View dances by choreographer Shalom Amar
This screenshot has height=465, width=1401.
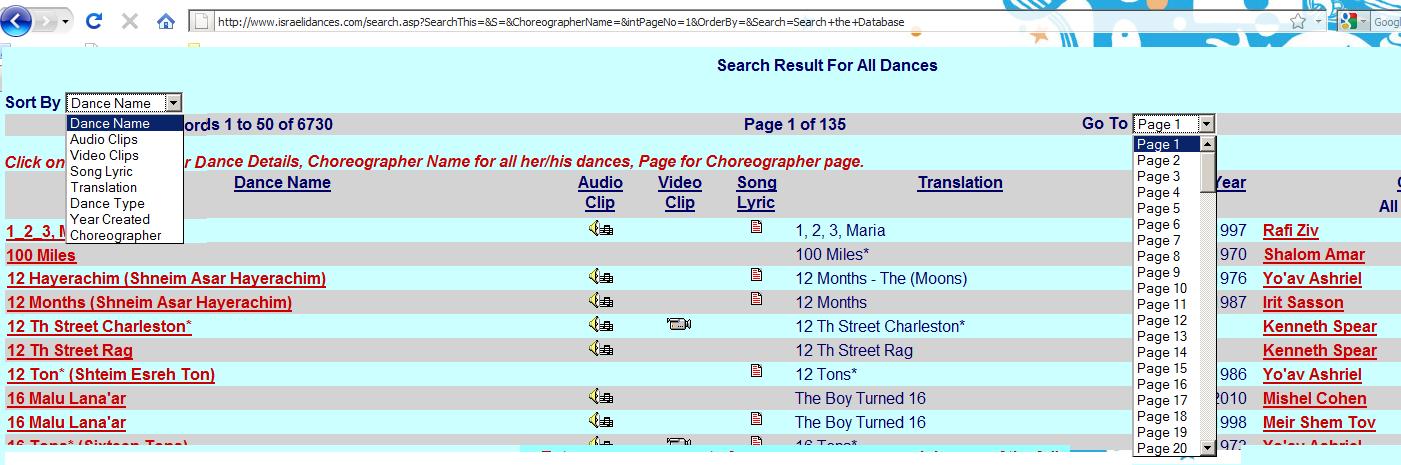pyautogui.click(x=1314, y=255)
